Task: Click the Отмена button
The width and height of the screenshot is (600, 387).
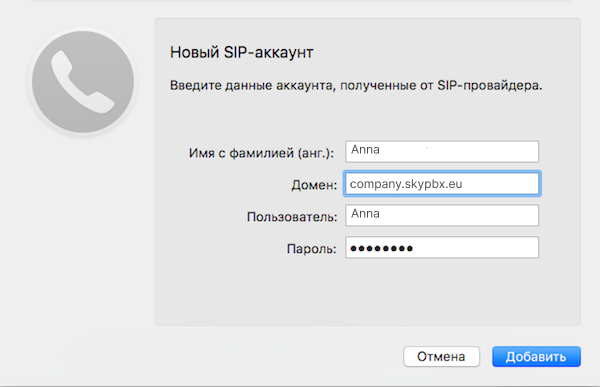Action: 441,356
